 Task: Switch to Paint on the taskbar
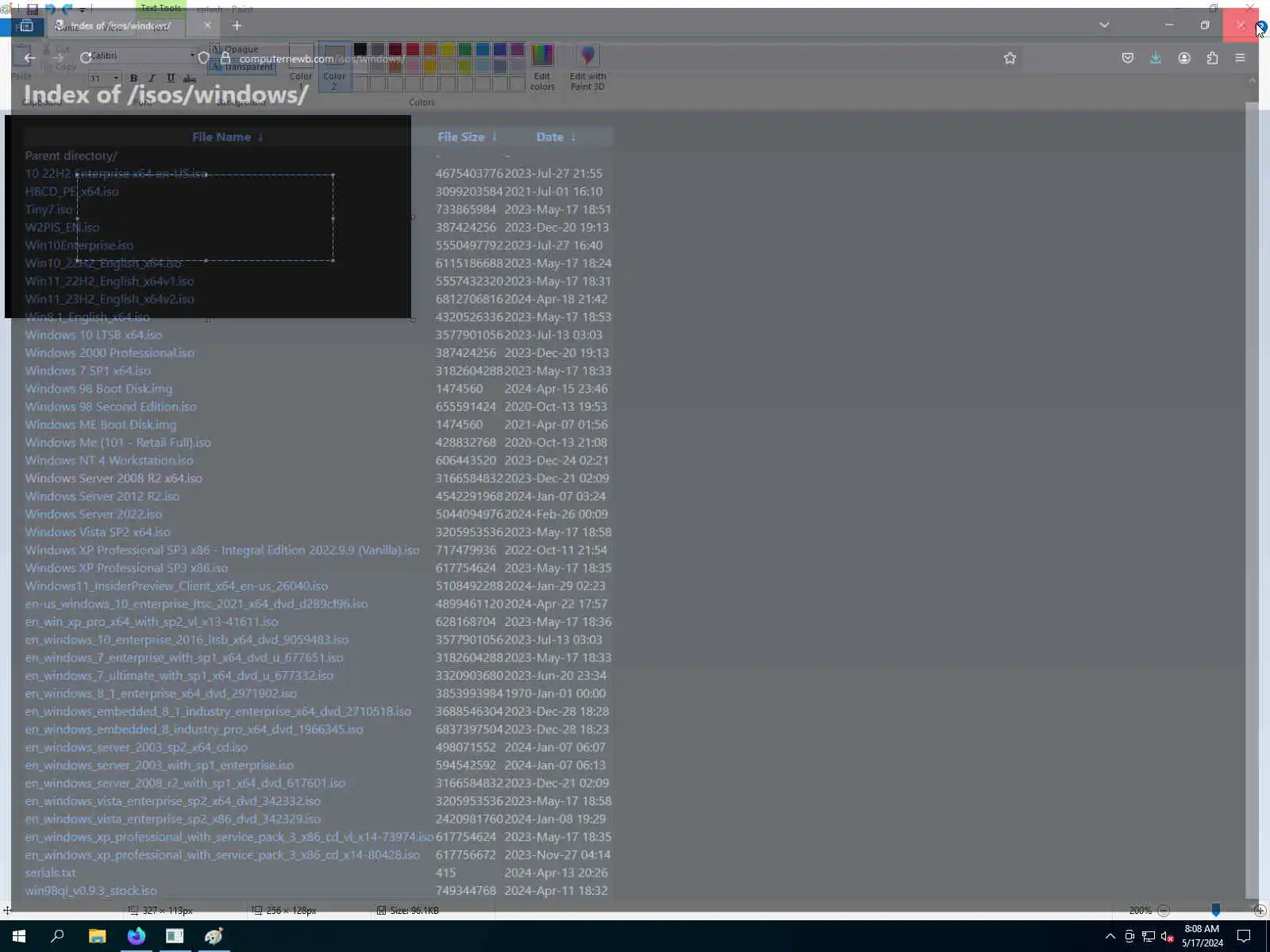pyautogui.click(x=214, y=936)
